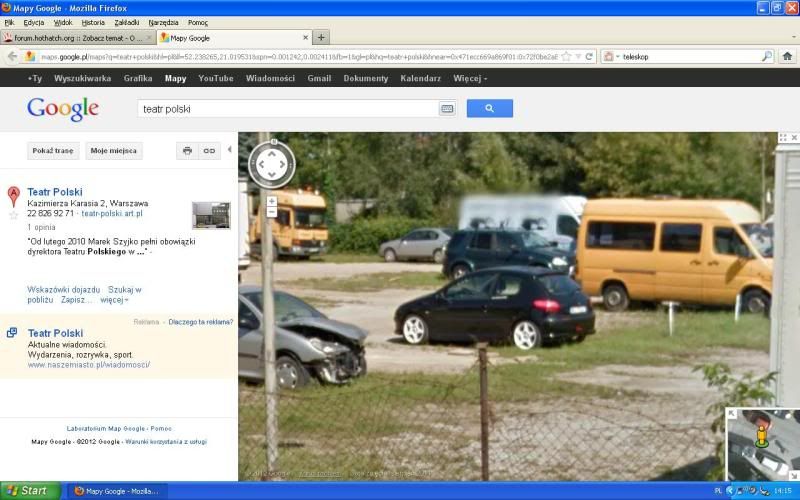Open the 'Więcej' menu in Google bar
Image resolution: width=800 pixels, height=500 pixels.
click(x=469, y=78)
